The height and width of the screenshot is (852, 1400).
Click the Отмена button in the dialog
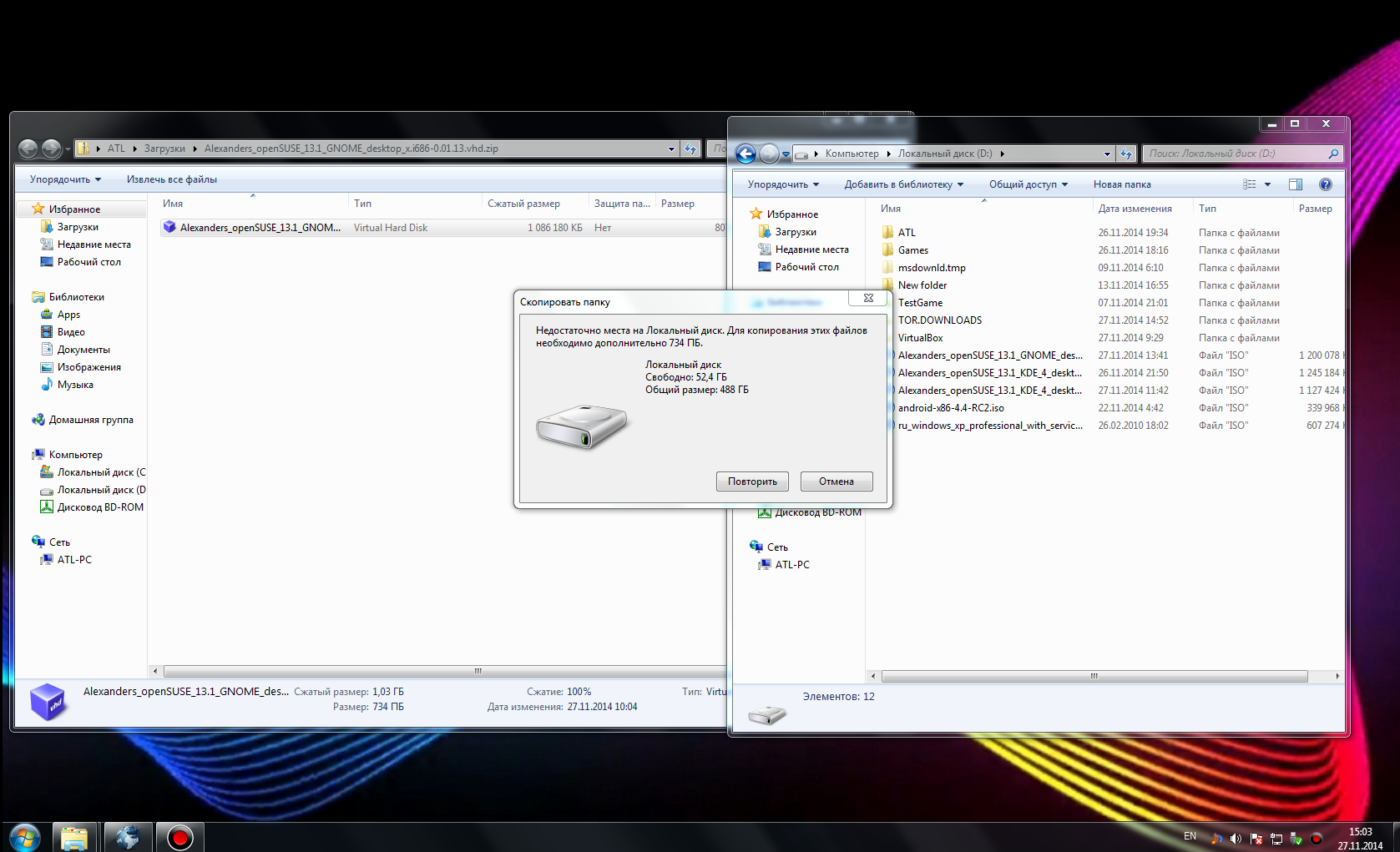coord(836,481)
